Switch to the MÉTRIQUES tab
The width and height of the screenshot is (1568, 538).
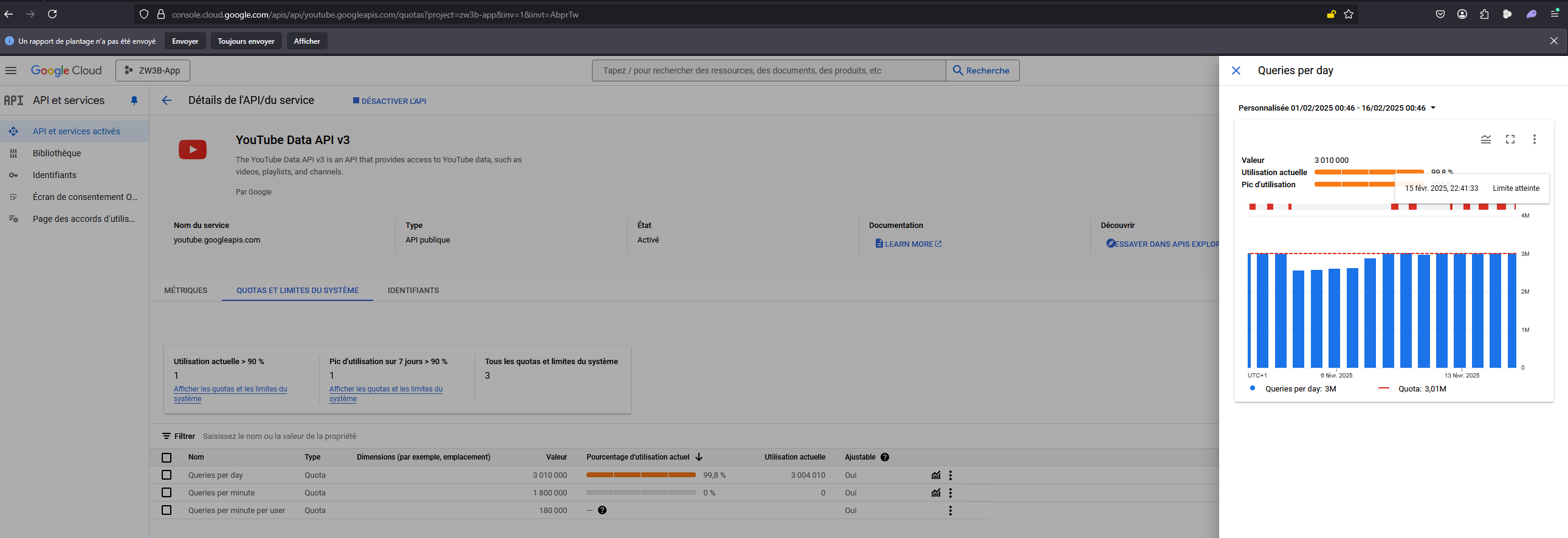185,291
